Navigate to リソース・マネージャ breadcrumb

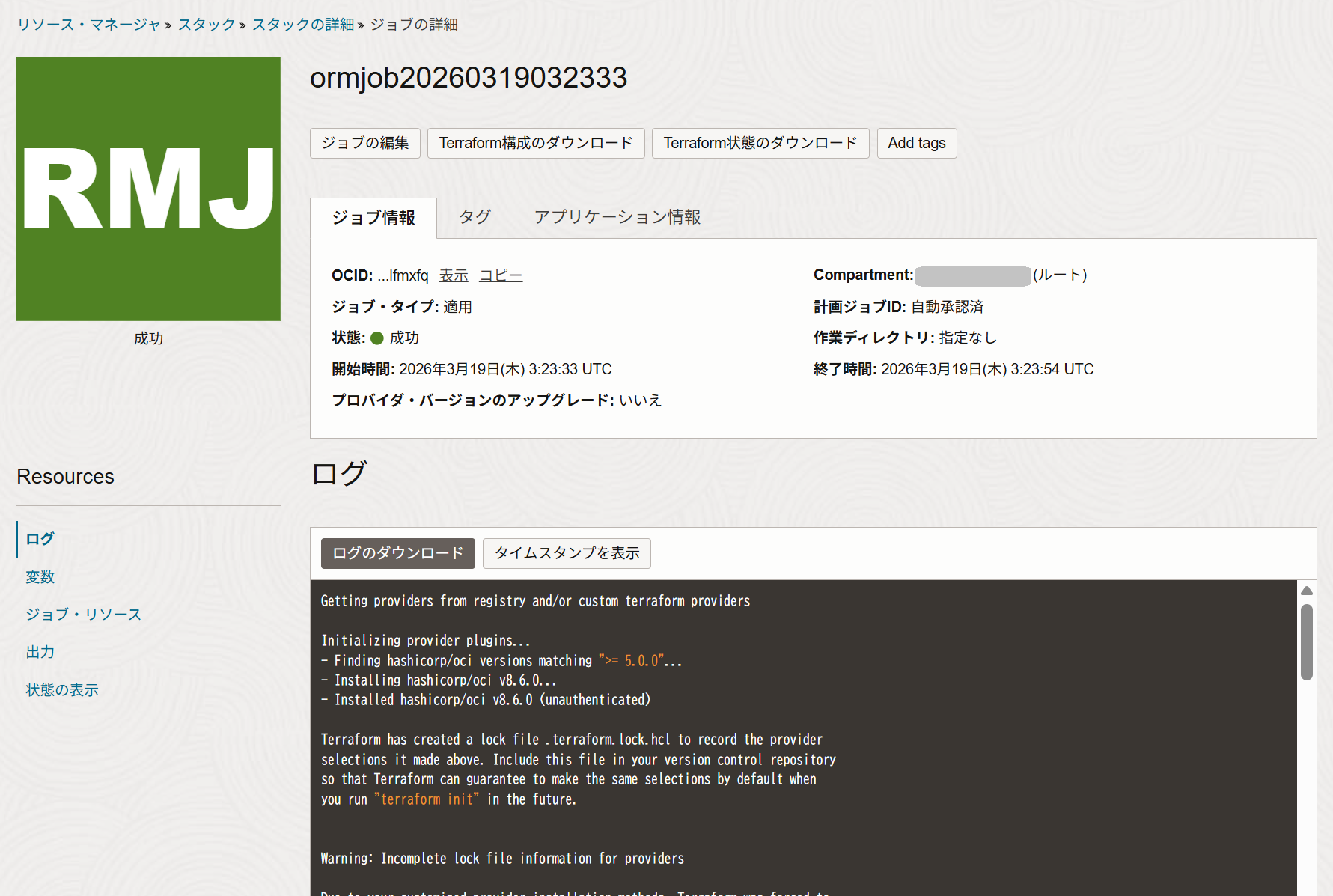tap(88, 24)
